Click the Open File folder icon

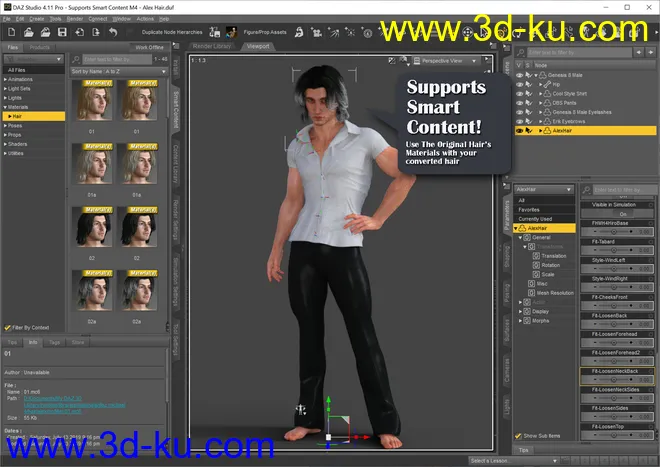point(27,33)
